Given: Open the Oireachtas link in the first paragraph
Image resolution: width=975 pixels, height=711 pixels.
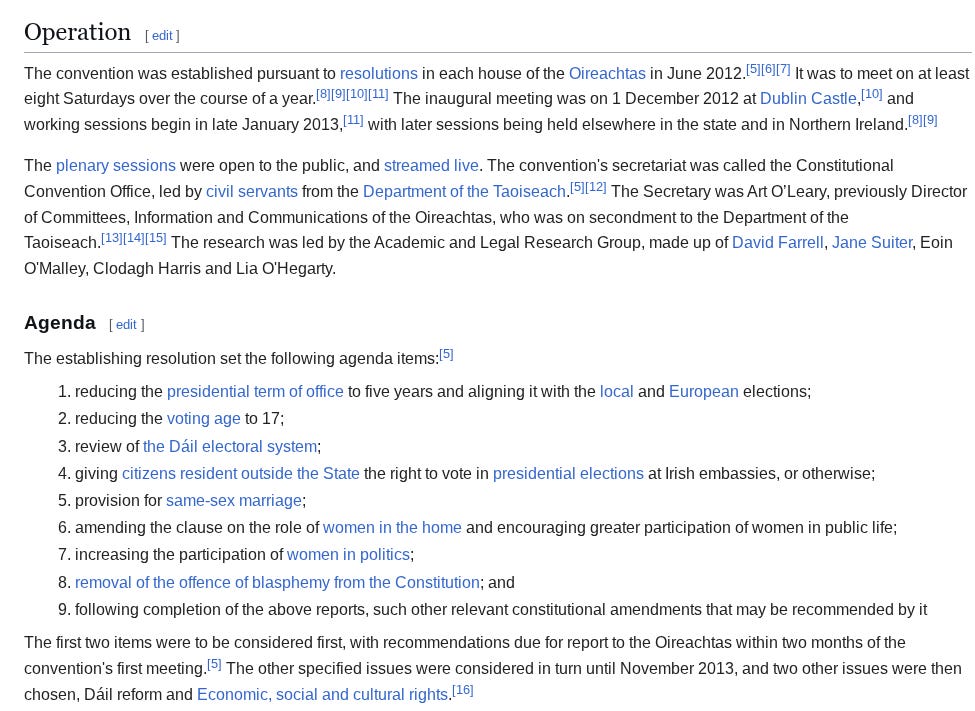Looking at the screenshot, I should click(607, 73).
